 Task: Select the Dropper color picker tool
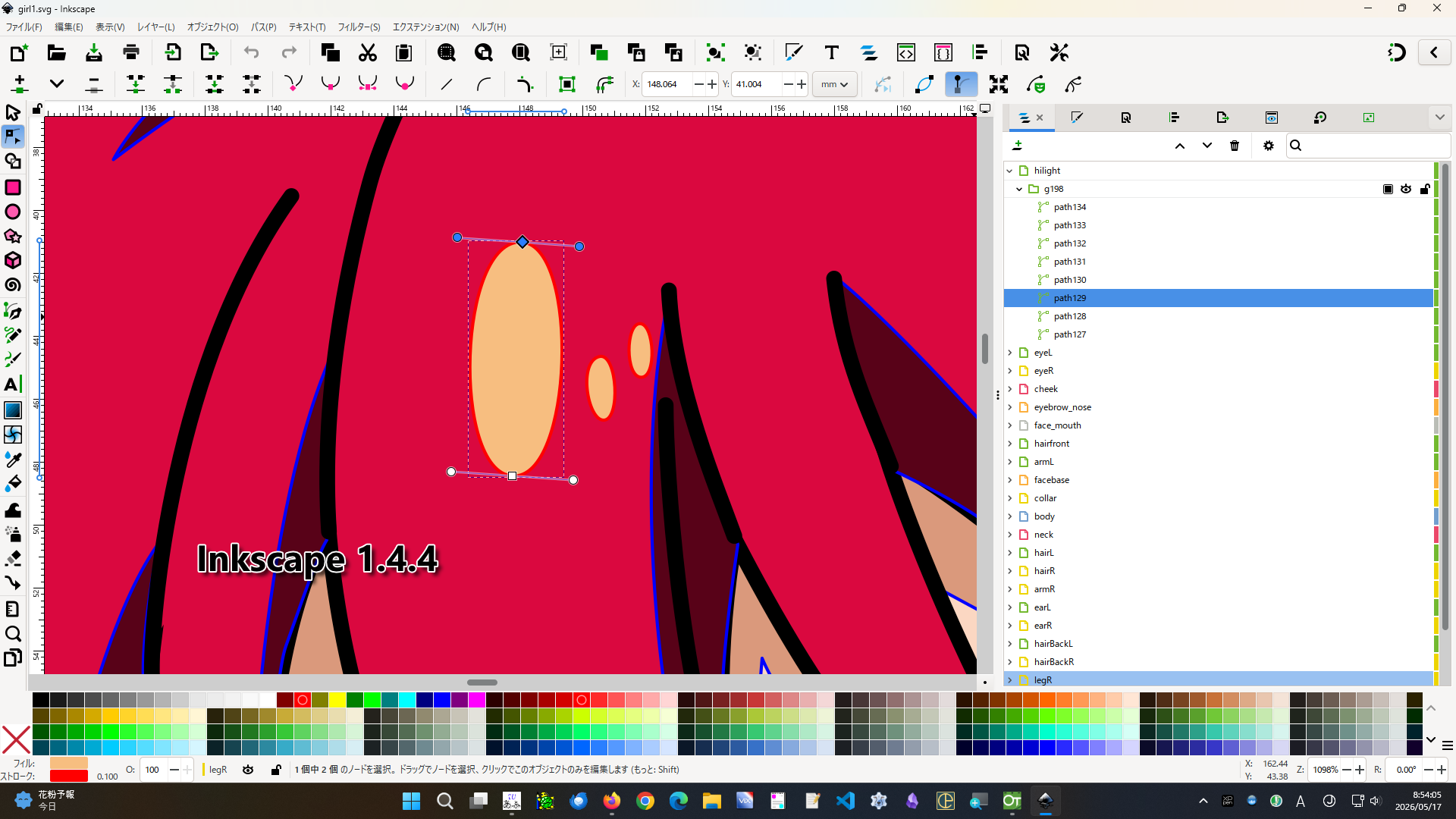13,460
